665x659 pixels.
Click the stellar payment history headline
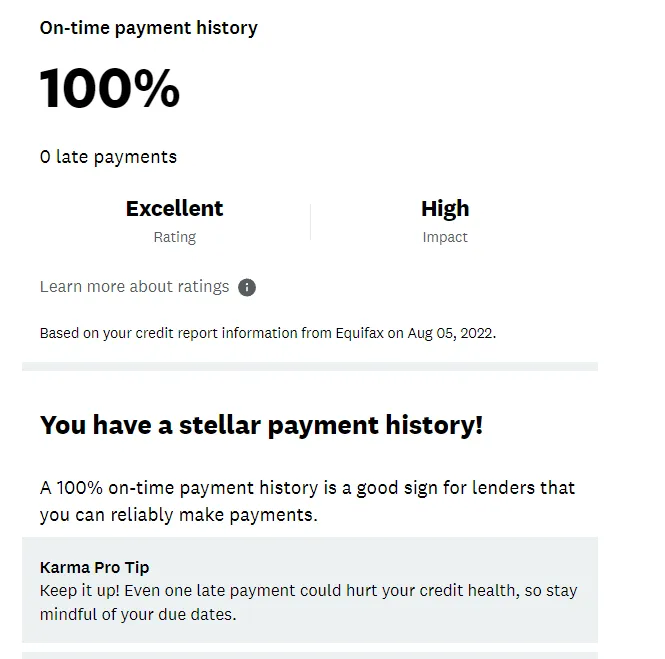click(261, 425)
